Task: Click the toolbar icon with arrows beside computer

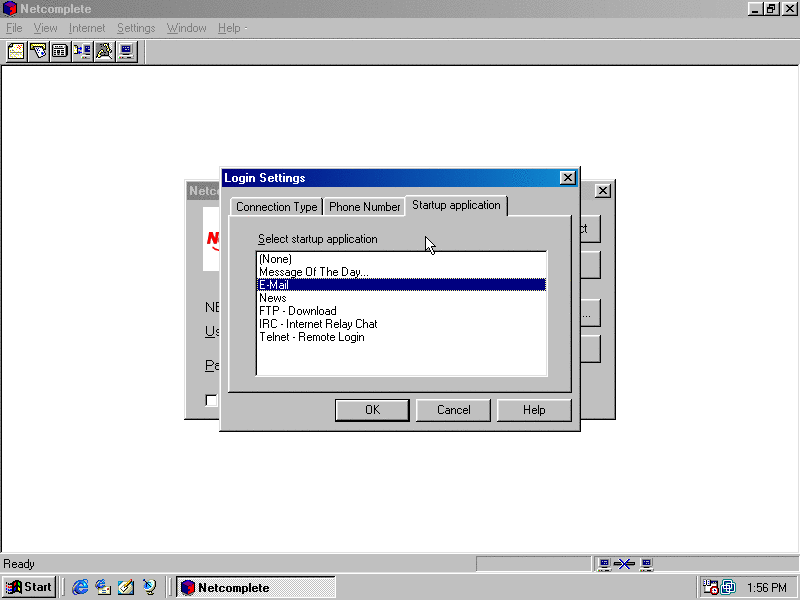Action: 82,51
